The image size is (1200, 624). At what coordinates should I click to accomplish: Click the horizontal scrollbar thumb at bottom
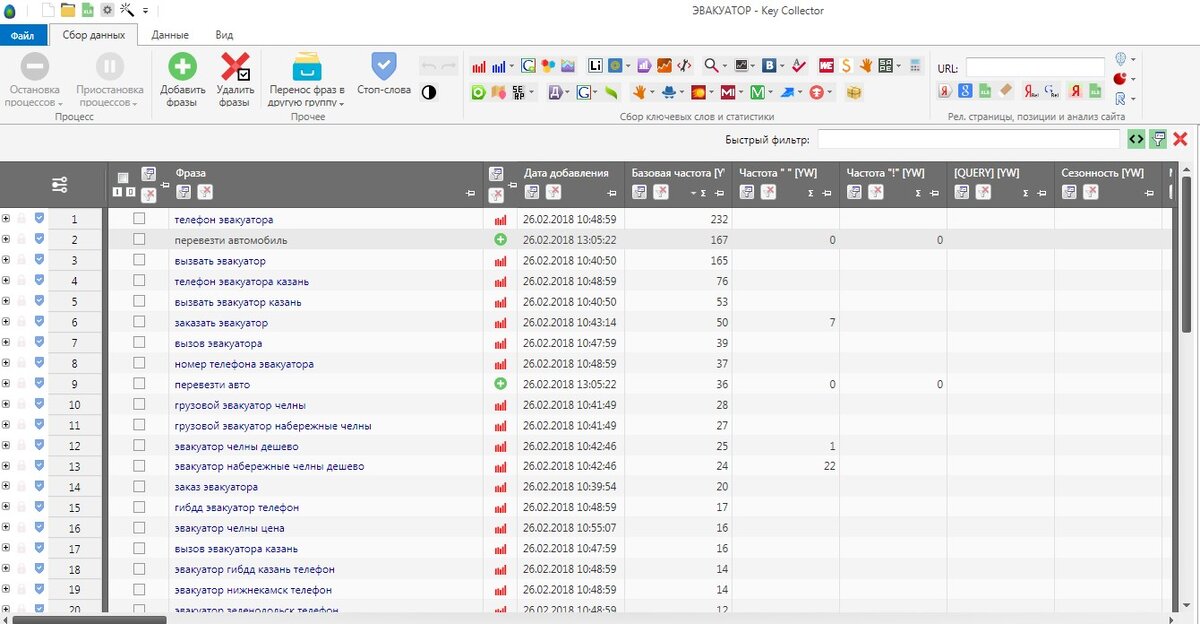point(89,619)
